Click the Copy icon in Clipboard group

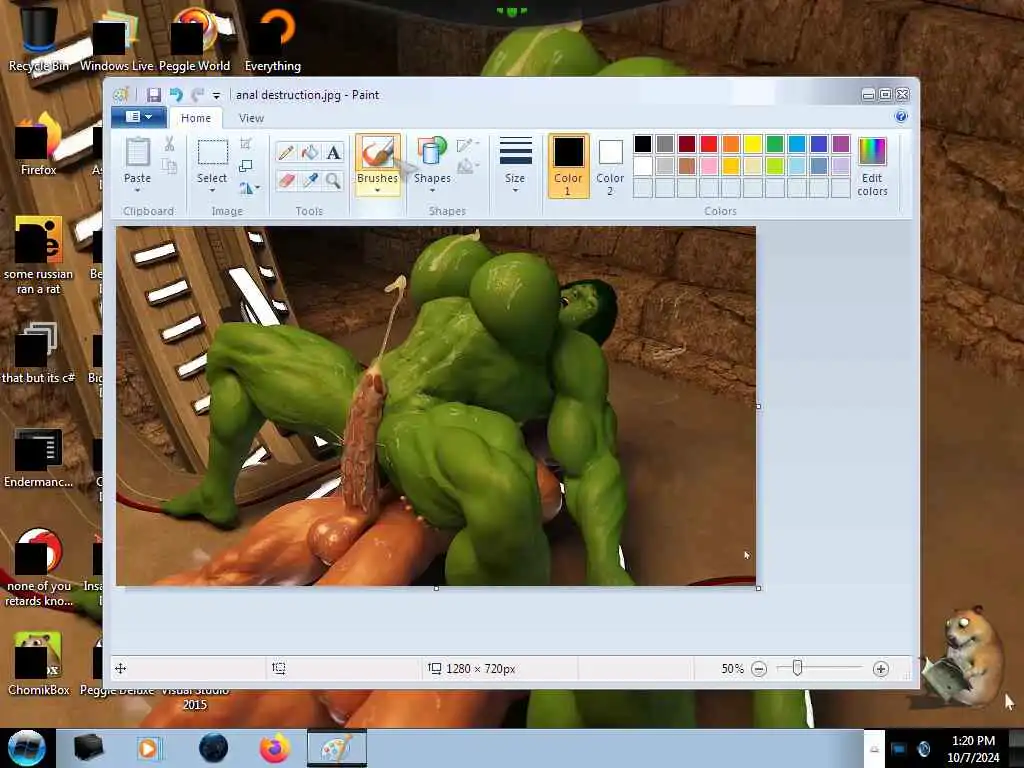coord(169,167)
